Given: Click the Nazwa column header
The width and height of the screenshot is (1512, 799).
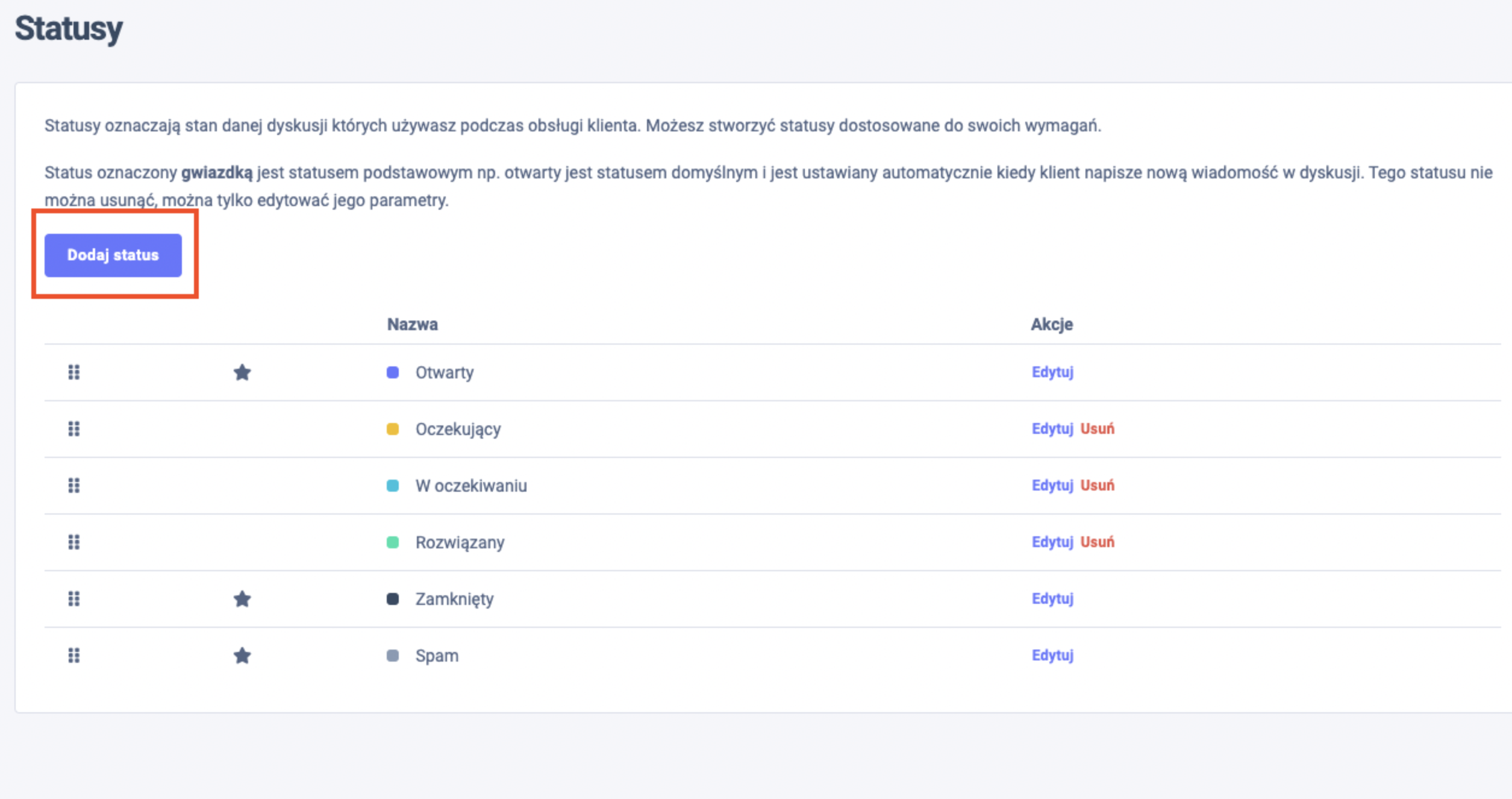Looking at the screenshot, I should [x=412, y=324].
